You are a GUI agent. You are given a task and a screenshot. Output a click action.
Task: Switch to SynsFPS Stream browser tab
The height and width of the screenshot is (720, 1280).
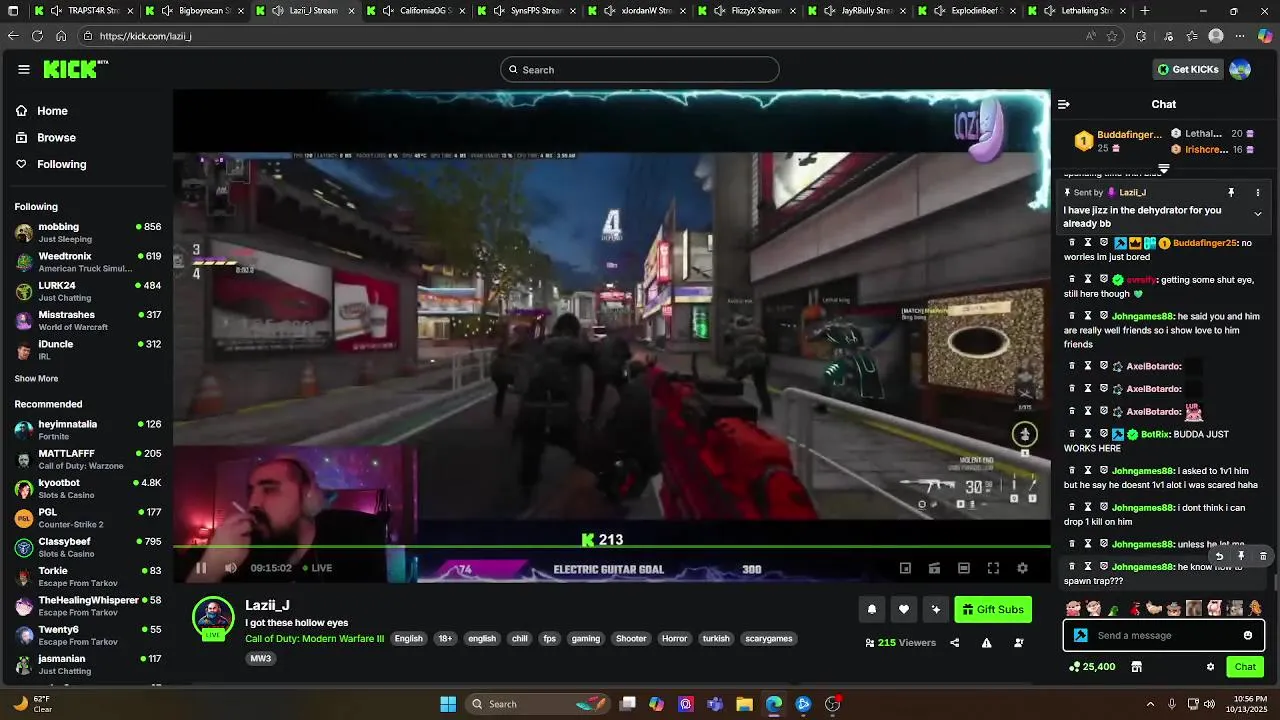(528, 11)
